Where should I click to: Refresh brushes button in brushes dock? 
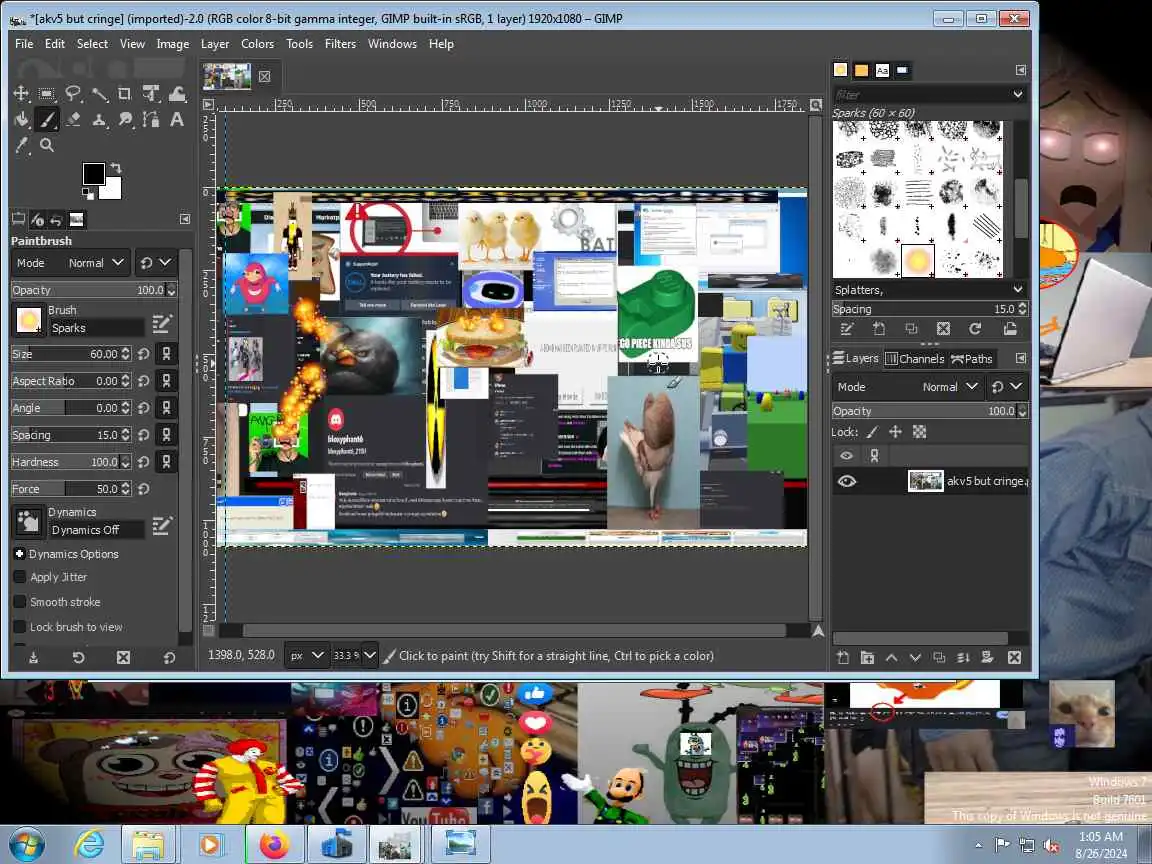tap(975, 328)
